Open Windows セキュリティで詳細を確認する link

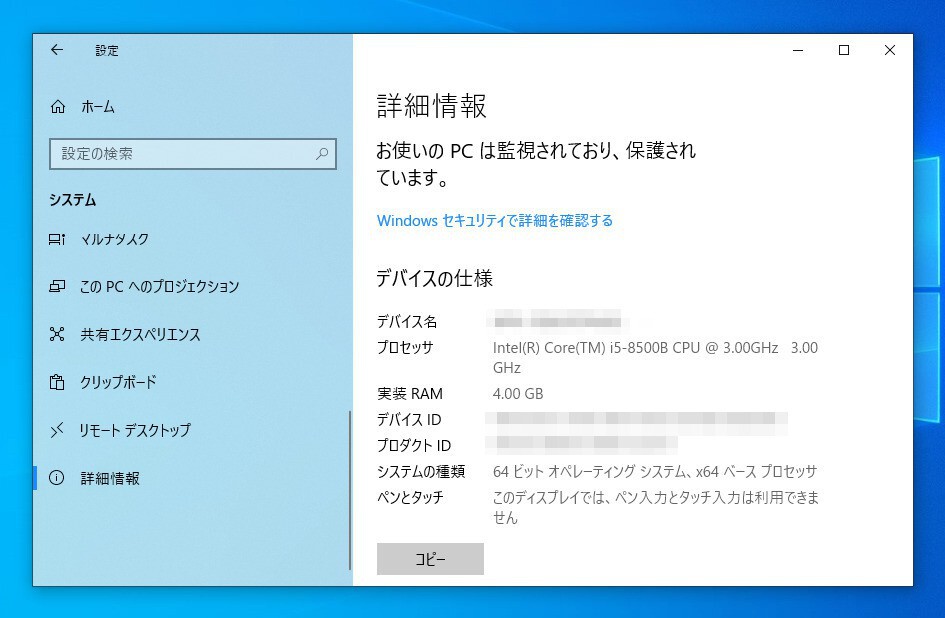tap(495, 221)
